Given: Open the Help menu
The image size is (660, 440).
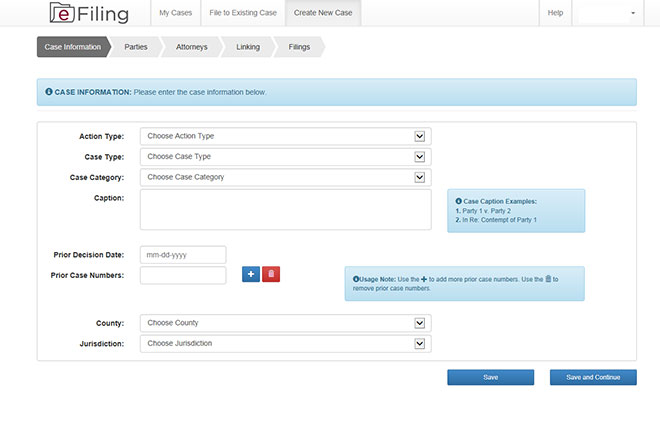Looking at the screenshot, I should coord(555,13).
